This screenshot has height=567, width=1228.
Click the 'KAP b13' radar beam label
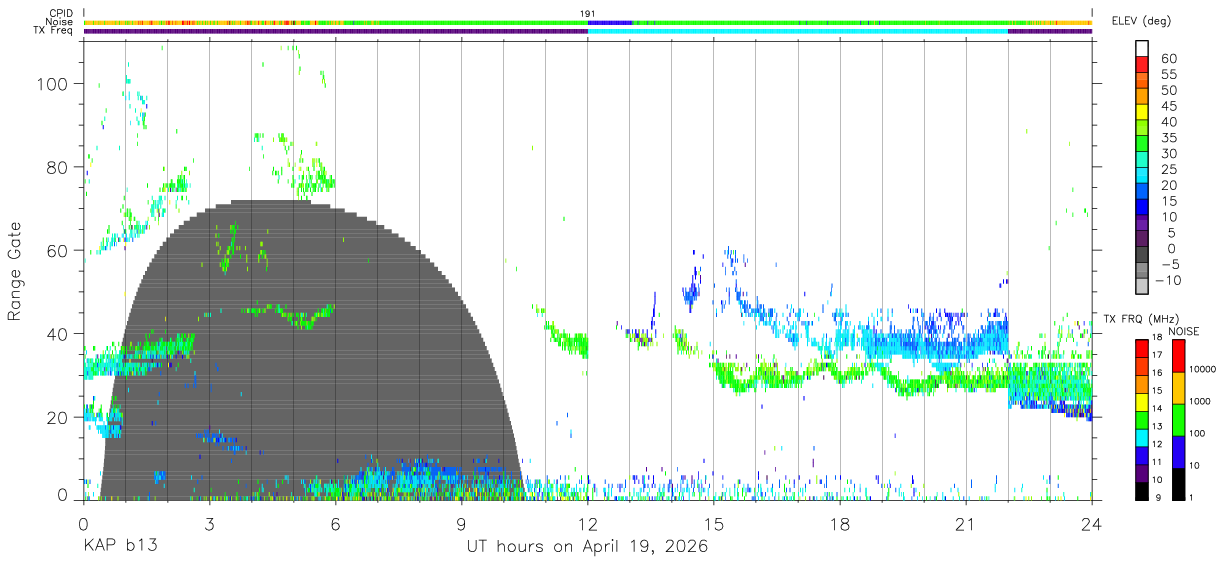coord(119,546)
